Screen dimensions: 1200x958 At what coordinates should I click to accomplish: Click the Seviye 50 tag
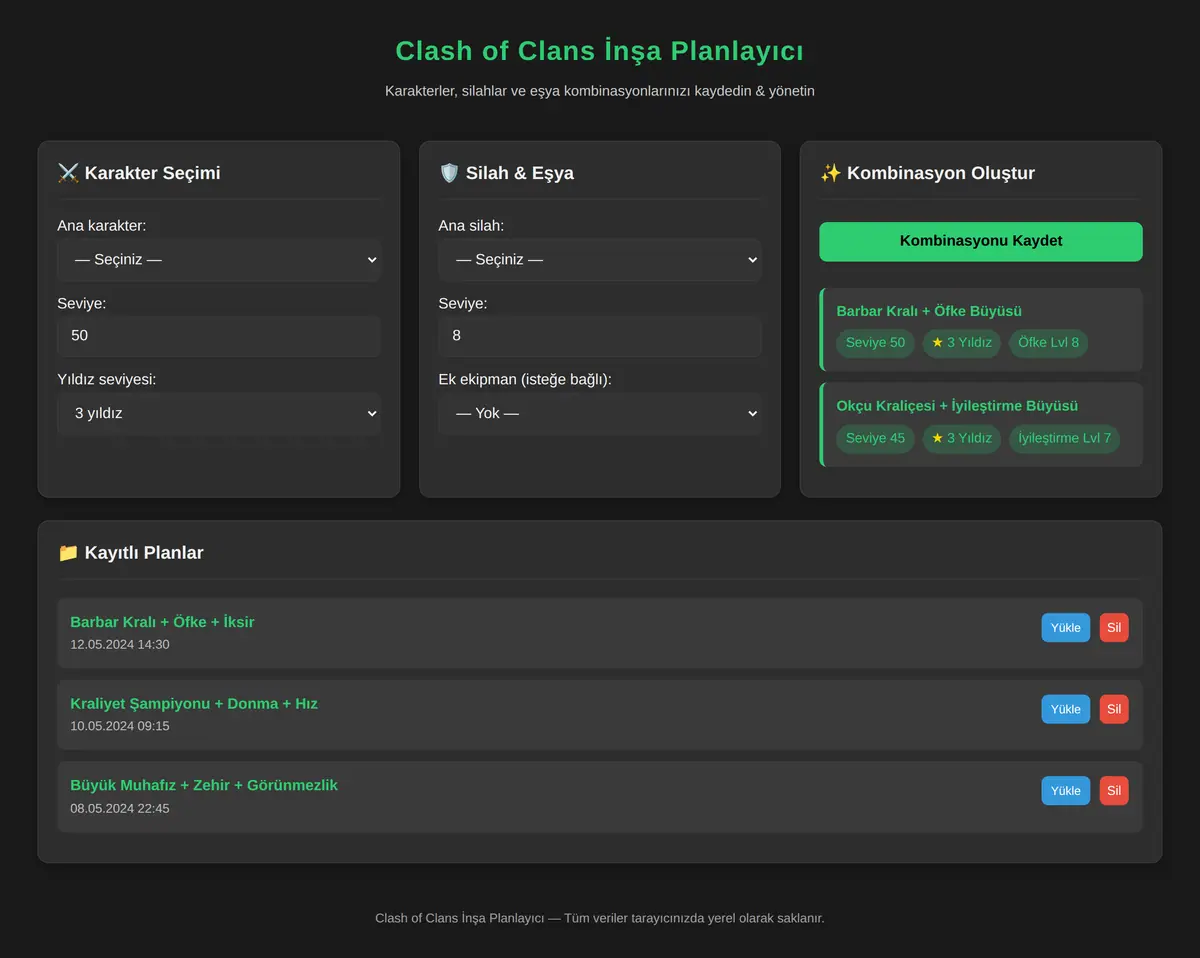coord(875,343)
